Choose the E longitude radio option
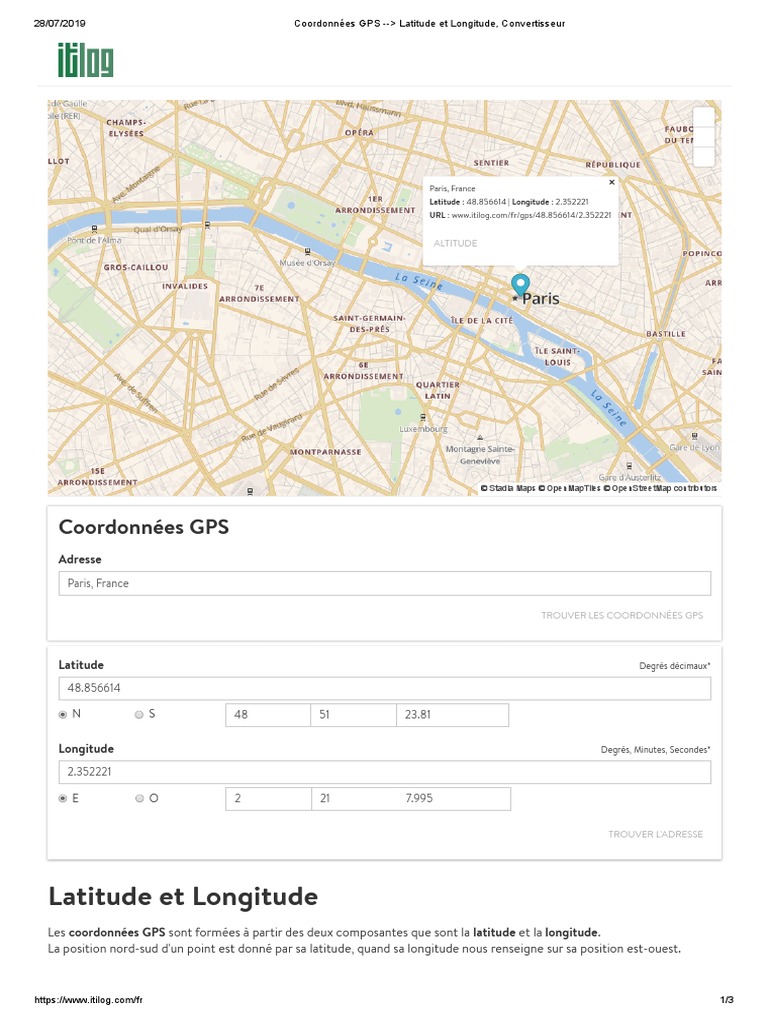 [x=63, y=799]
